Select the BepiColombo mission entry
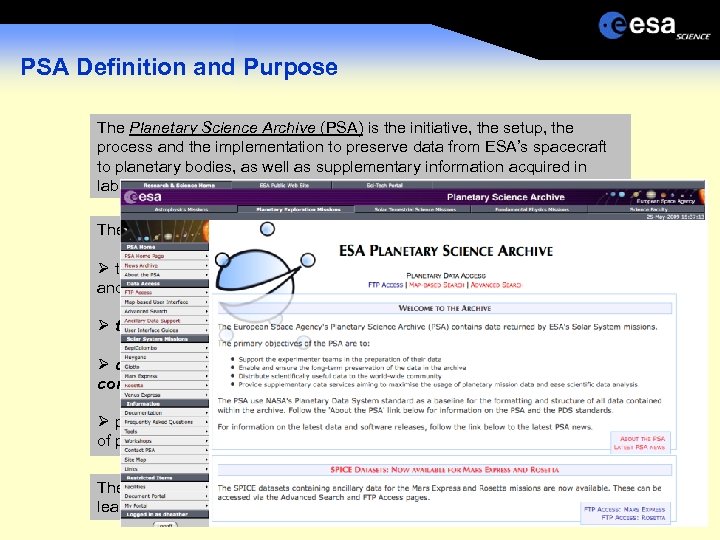Image resolution: width=720 pixels, height=540 pixels. (x=165, y=348)
